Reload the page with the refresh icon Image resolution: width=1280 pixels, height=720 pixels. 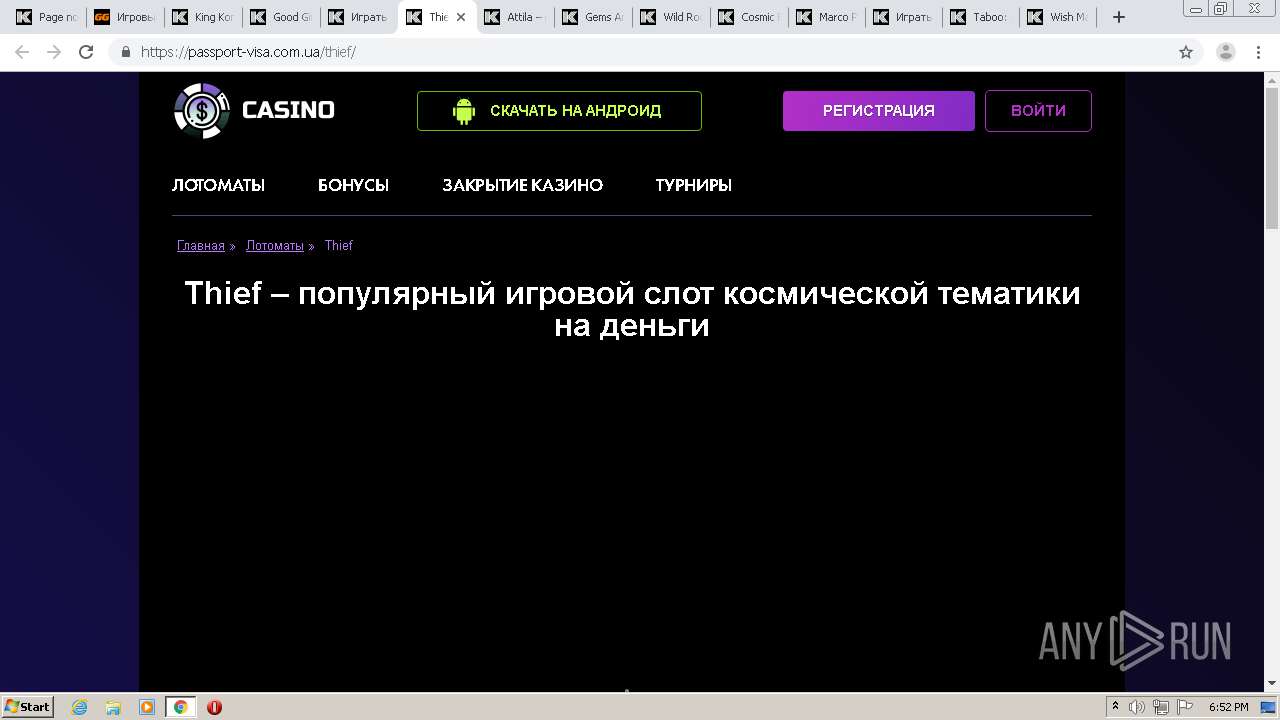pyautogui.click(x=86, y=52)
